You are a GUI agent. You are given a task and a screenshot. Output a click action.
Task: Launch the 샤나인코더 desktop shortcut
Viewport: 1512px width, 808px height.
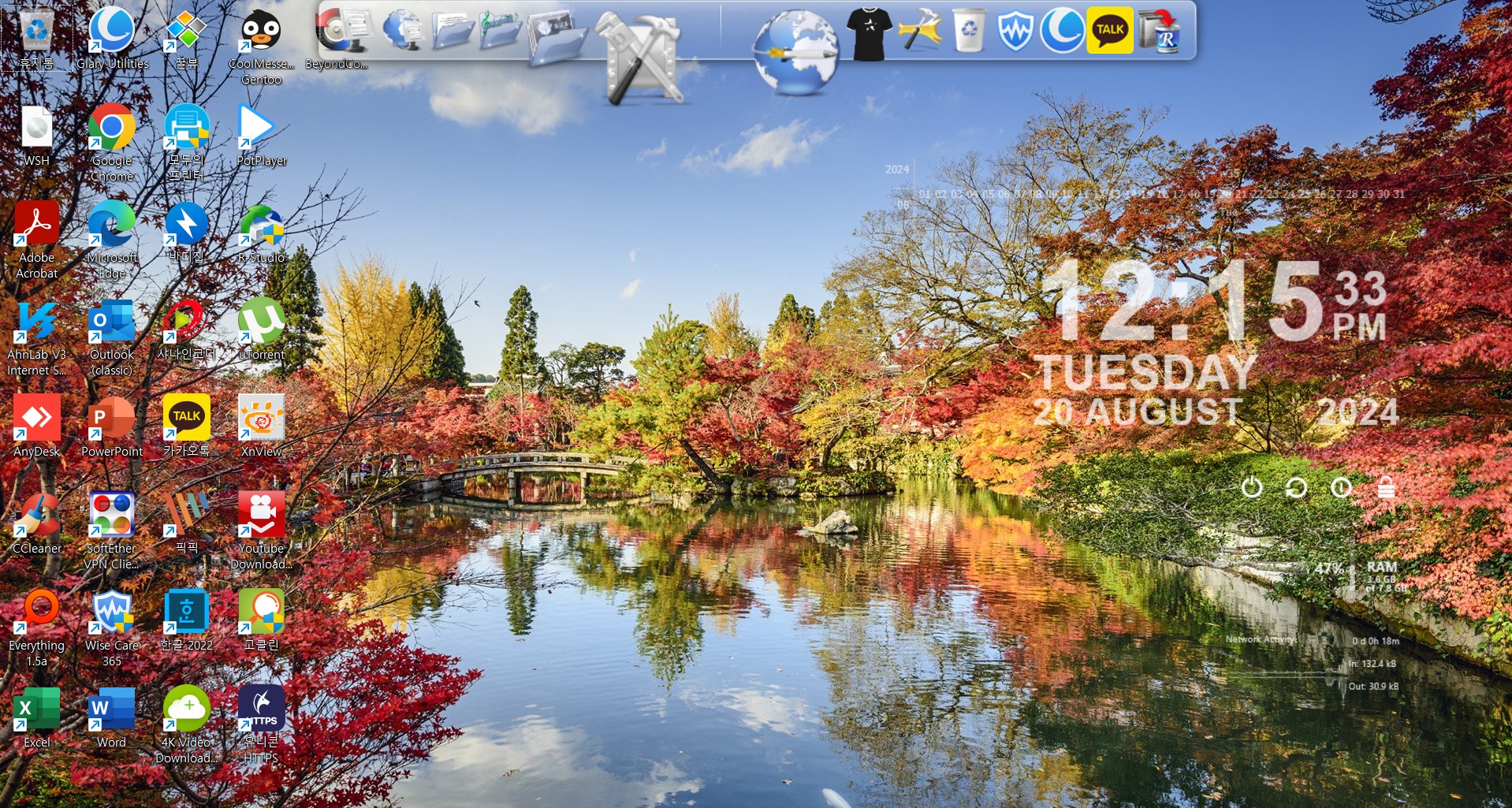(186, 328)
